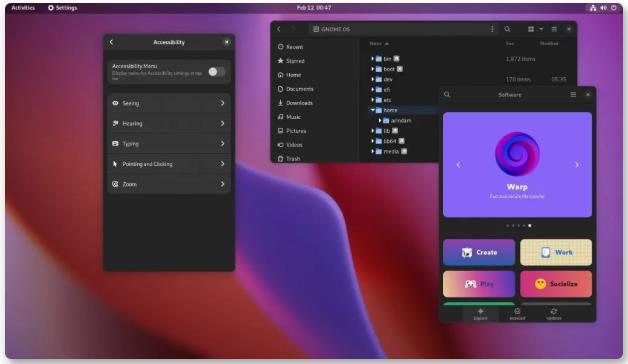Click the chevron on the Zoom row
This screenshot has height=364, width=628.
(222, 184)
